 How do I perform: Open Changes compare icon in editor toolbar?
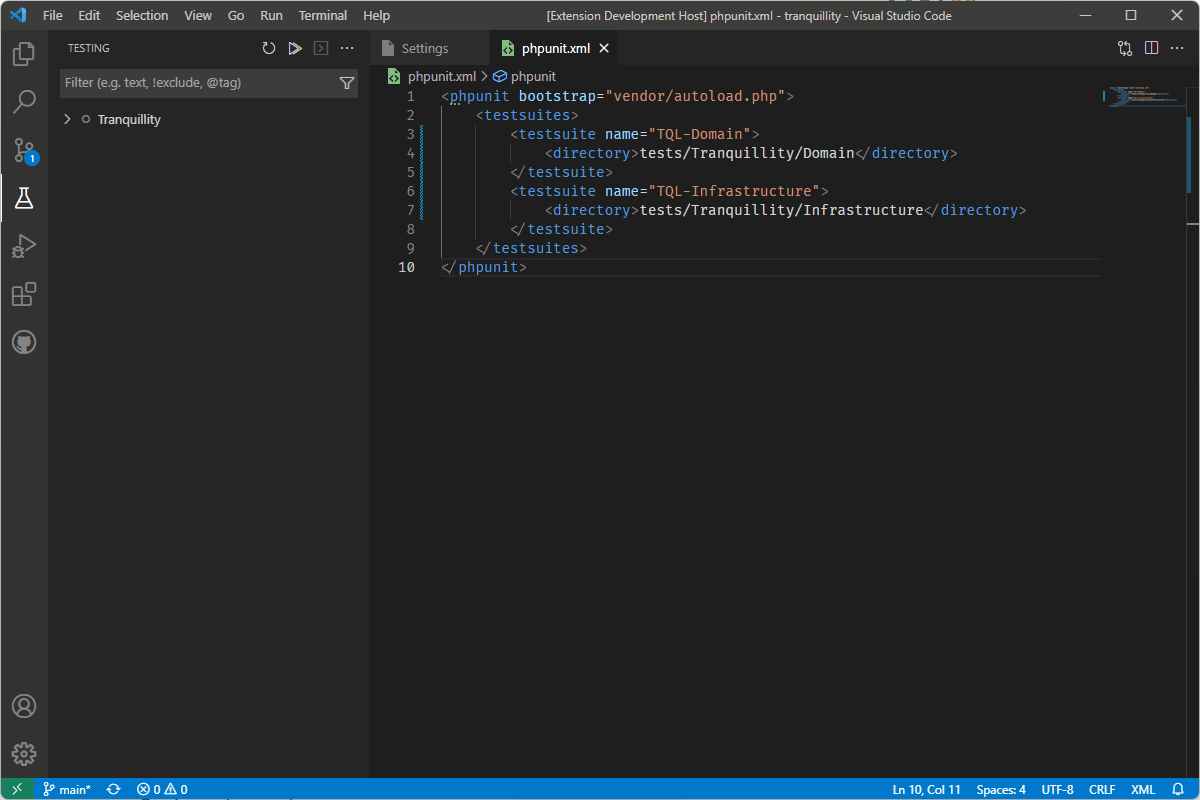(1125, 48)
